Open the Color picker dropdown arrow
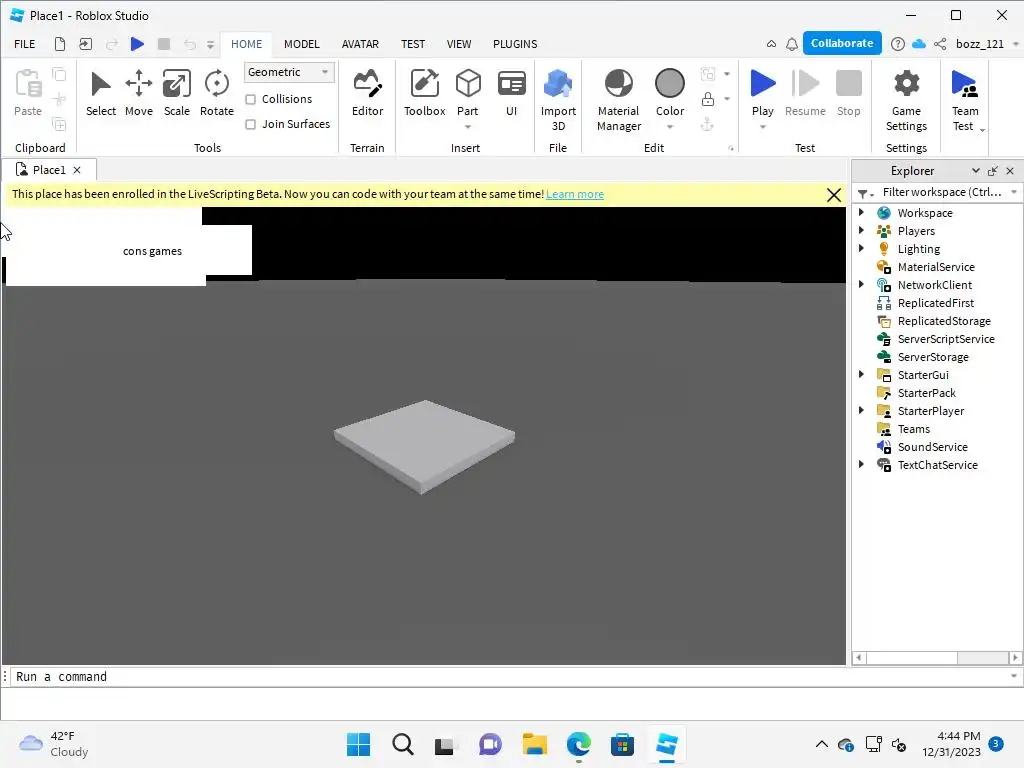The width and height of the screenshot is (1024, 768). coord(669,127)
